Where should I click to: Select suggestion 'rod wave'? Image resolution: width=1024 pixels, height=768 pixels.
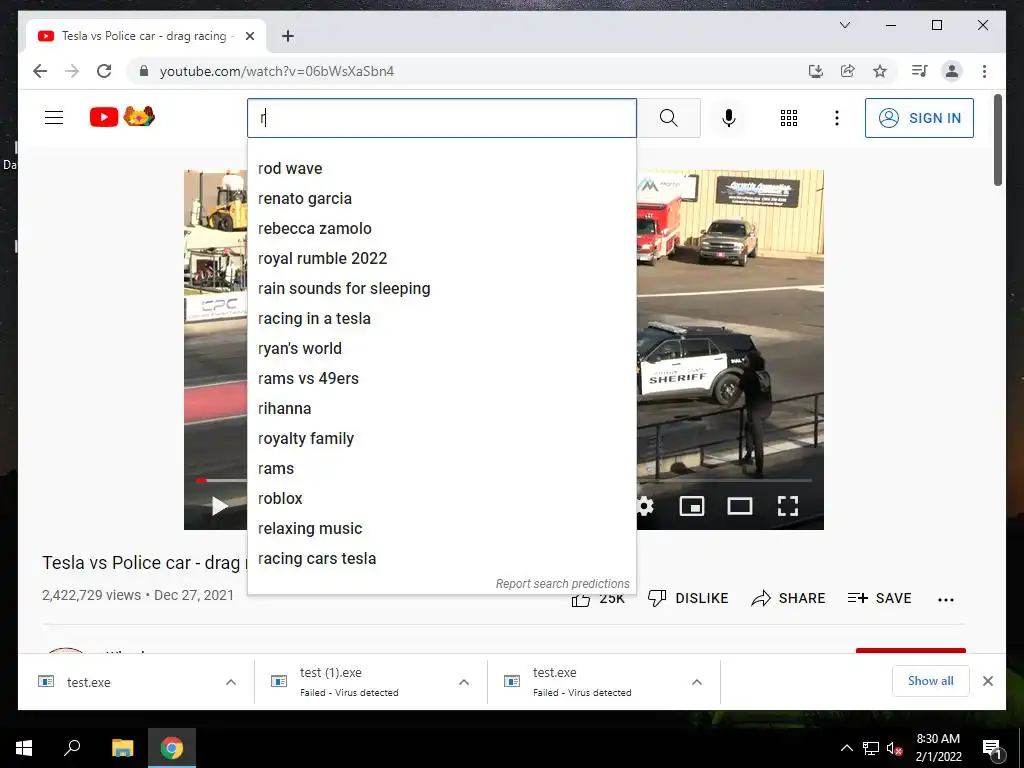[441, 168]
